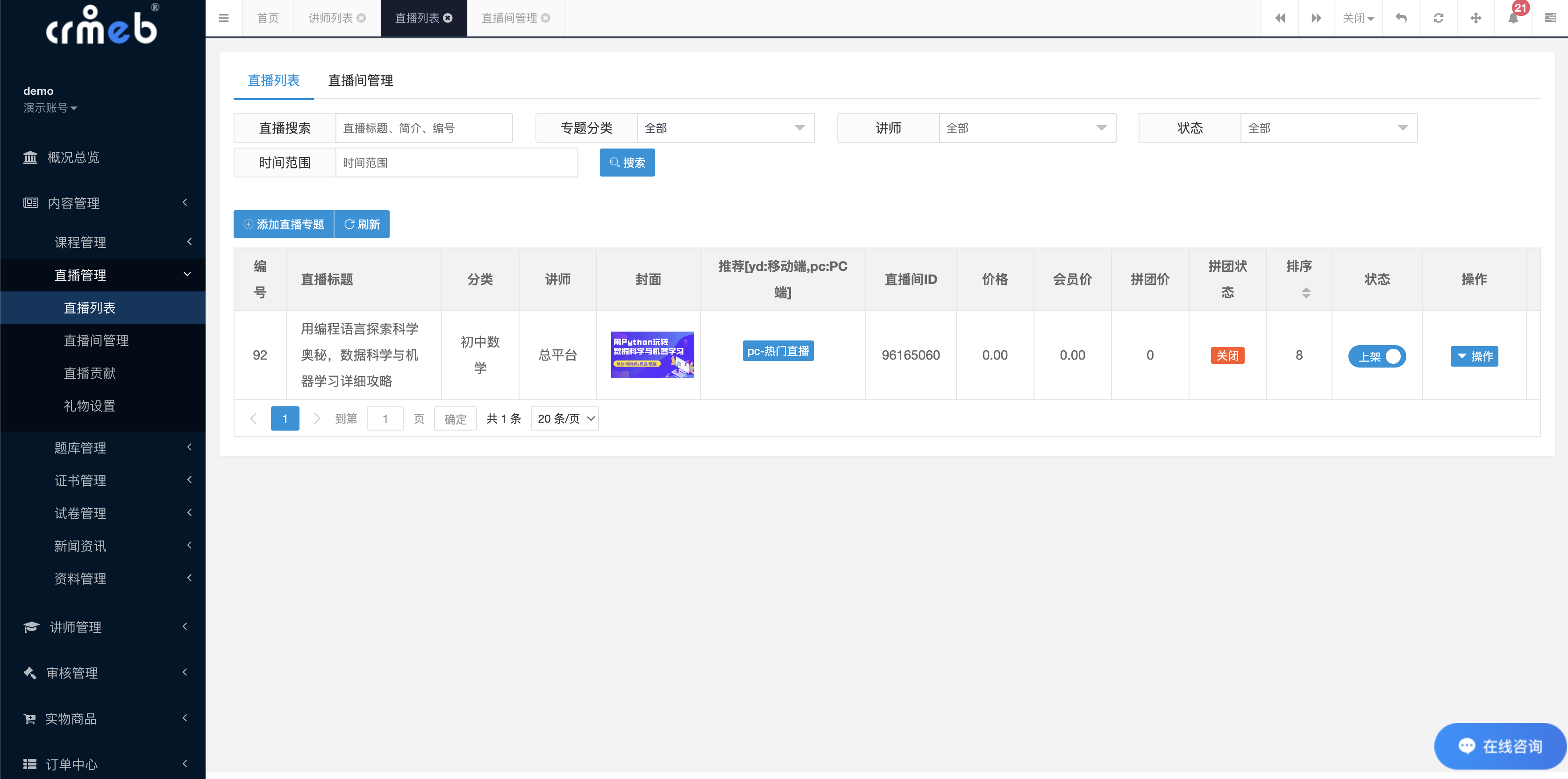
Task: Click the reload/refresh page icon
Action: point(1438,19)
